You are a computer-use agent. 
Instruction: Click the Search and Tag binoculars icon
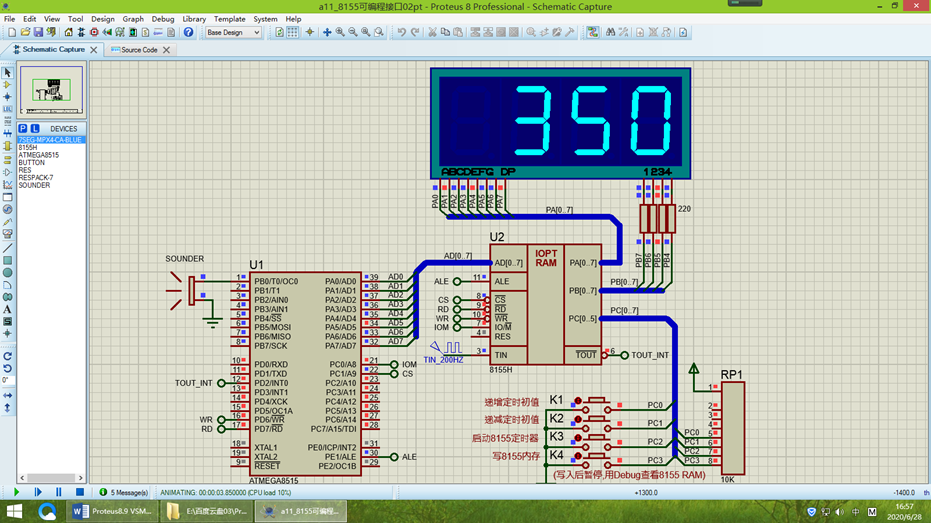tap(610, 32)
